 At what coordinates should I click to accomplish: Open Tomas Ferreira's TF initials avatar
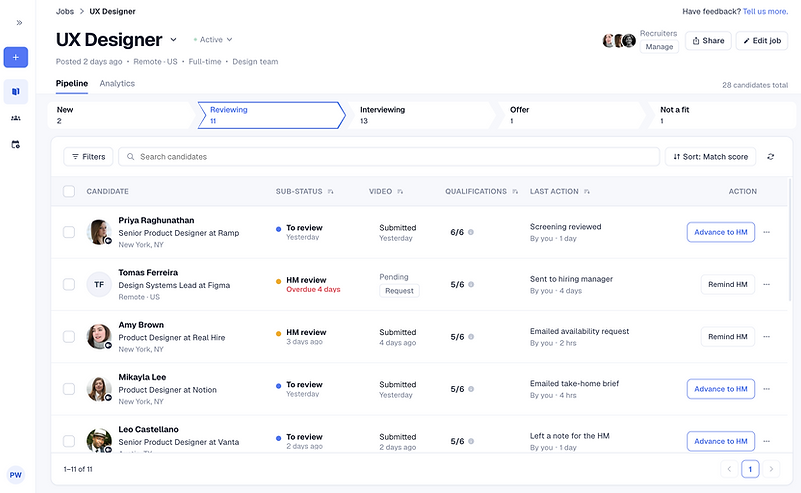pyautogui.click(x=99, y=285)
